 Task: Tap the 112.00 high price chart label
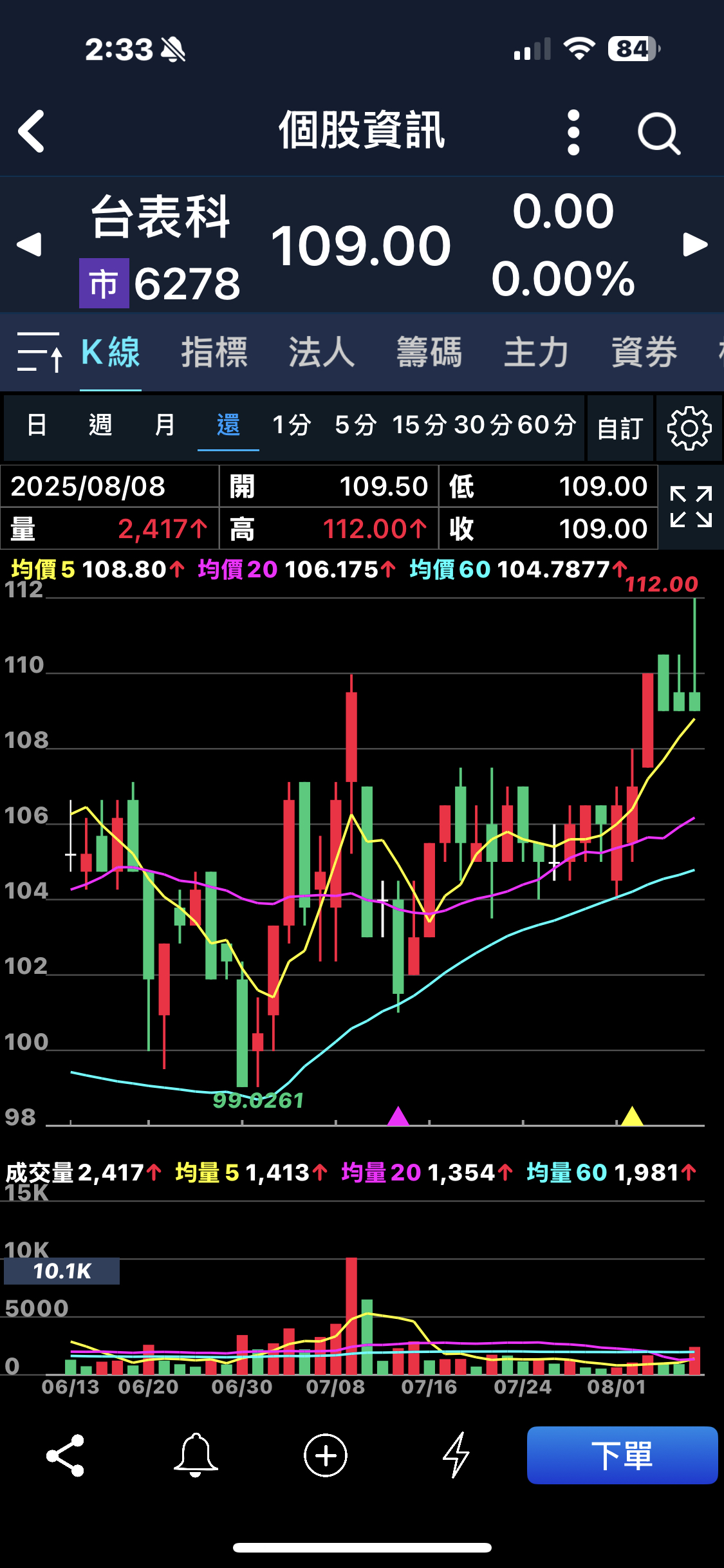(x=662, y=584)
